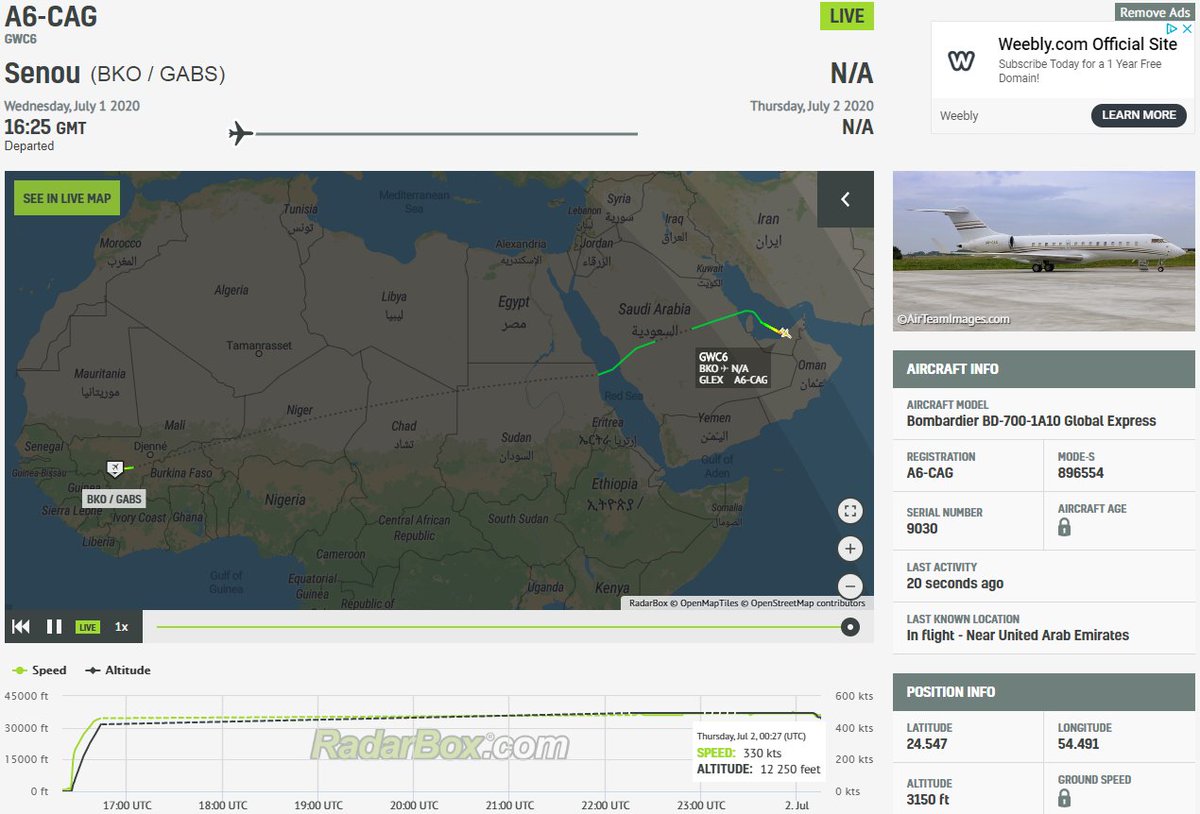Click the altitude value 3150 ft
This screenshot has height=814, width=1200.
pyautogui.click(x=929, y=799)
